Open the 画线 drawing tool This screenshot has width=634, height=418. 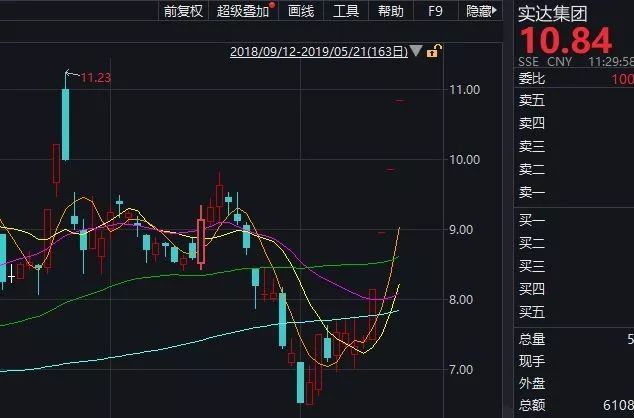[301, 11]
